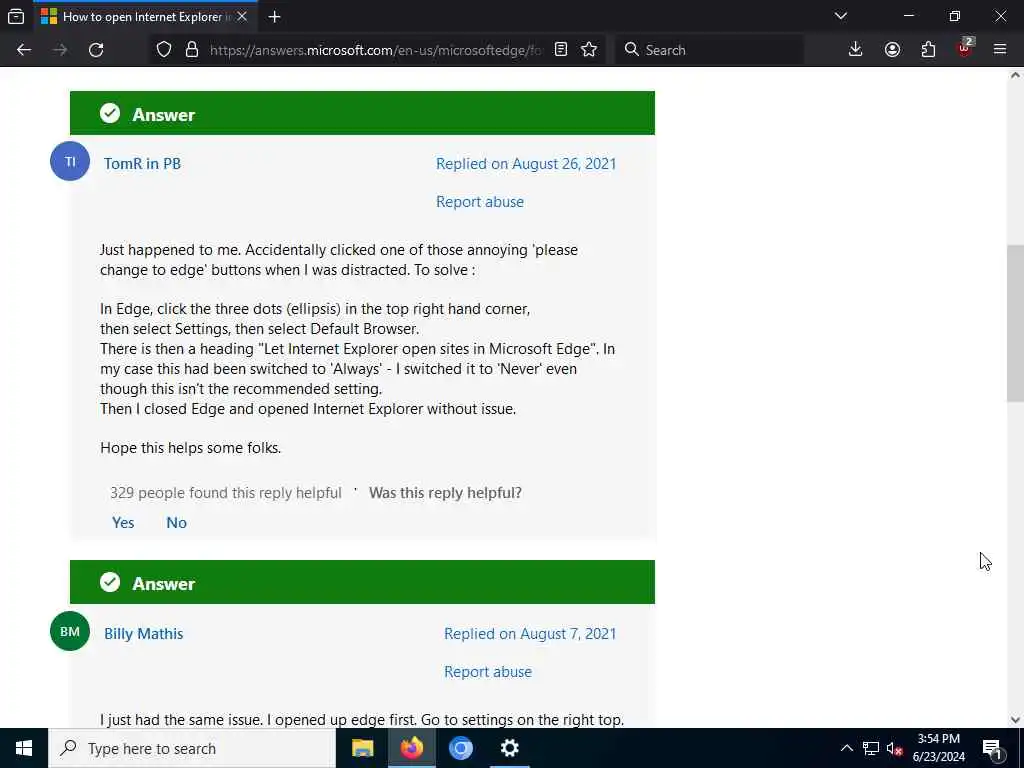
Task: Open the Downloads panel
Action: 856,50
